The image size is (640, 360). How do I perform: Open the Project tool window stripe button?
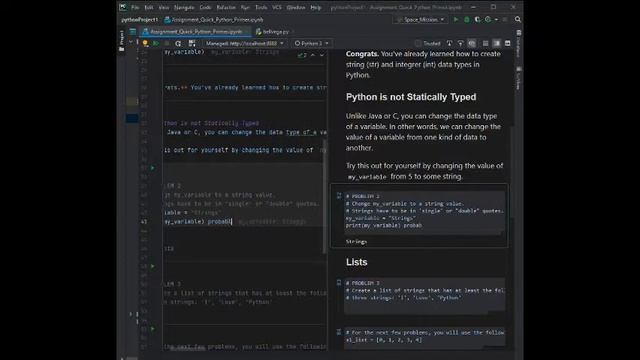click(x=121, y=41)
